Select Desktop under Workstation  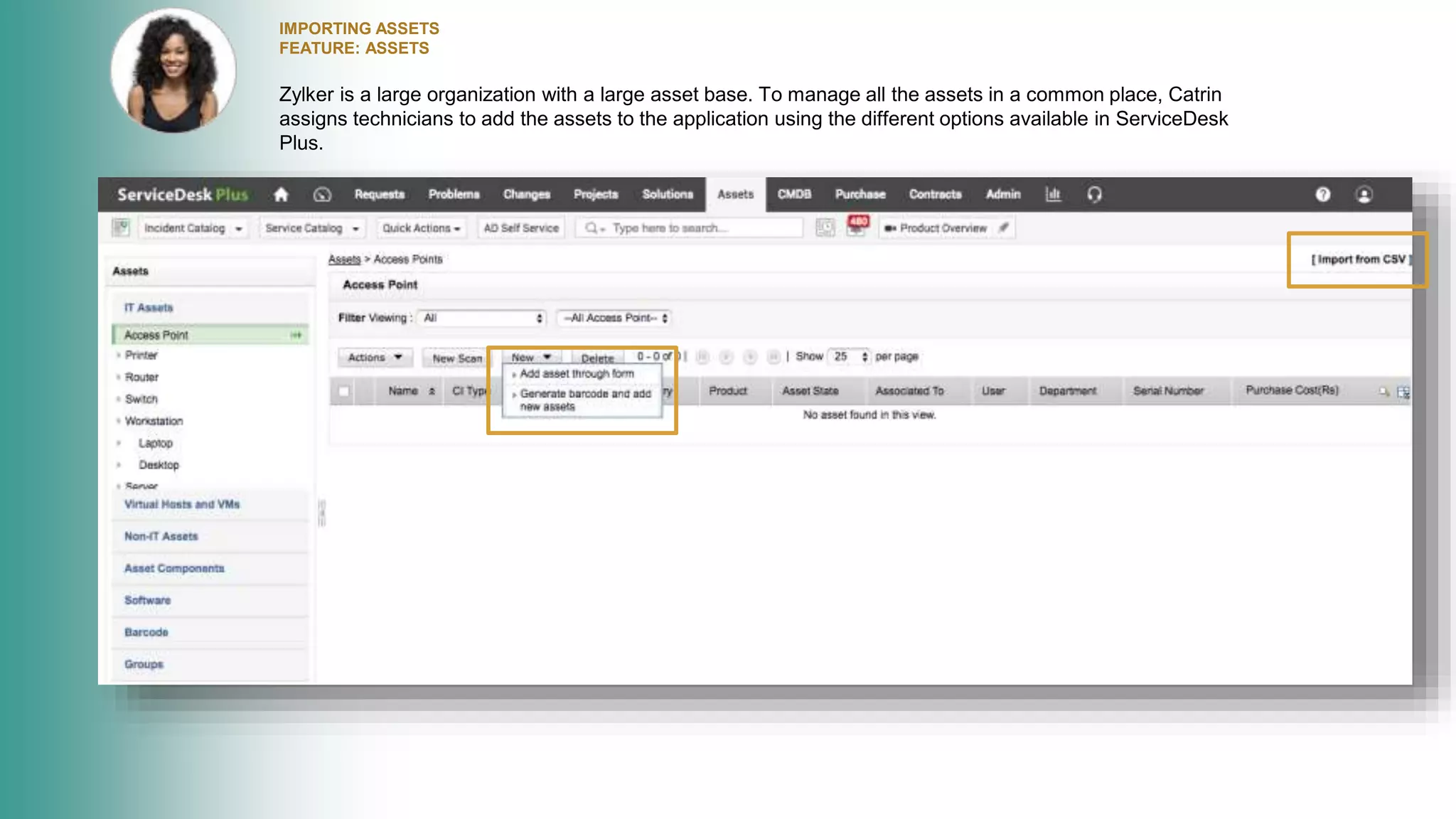[159, 464]
